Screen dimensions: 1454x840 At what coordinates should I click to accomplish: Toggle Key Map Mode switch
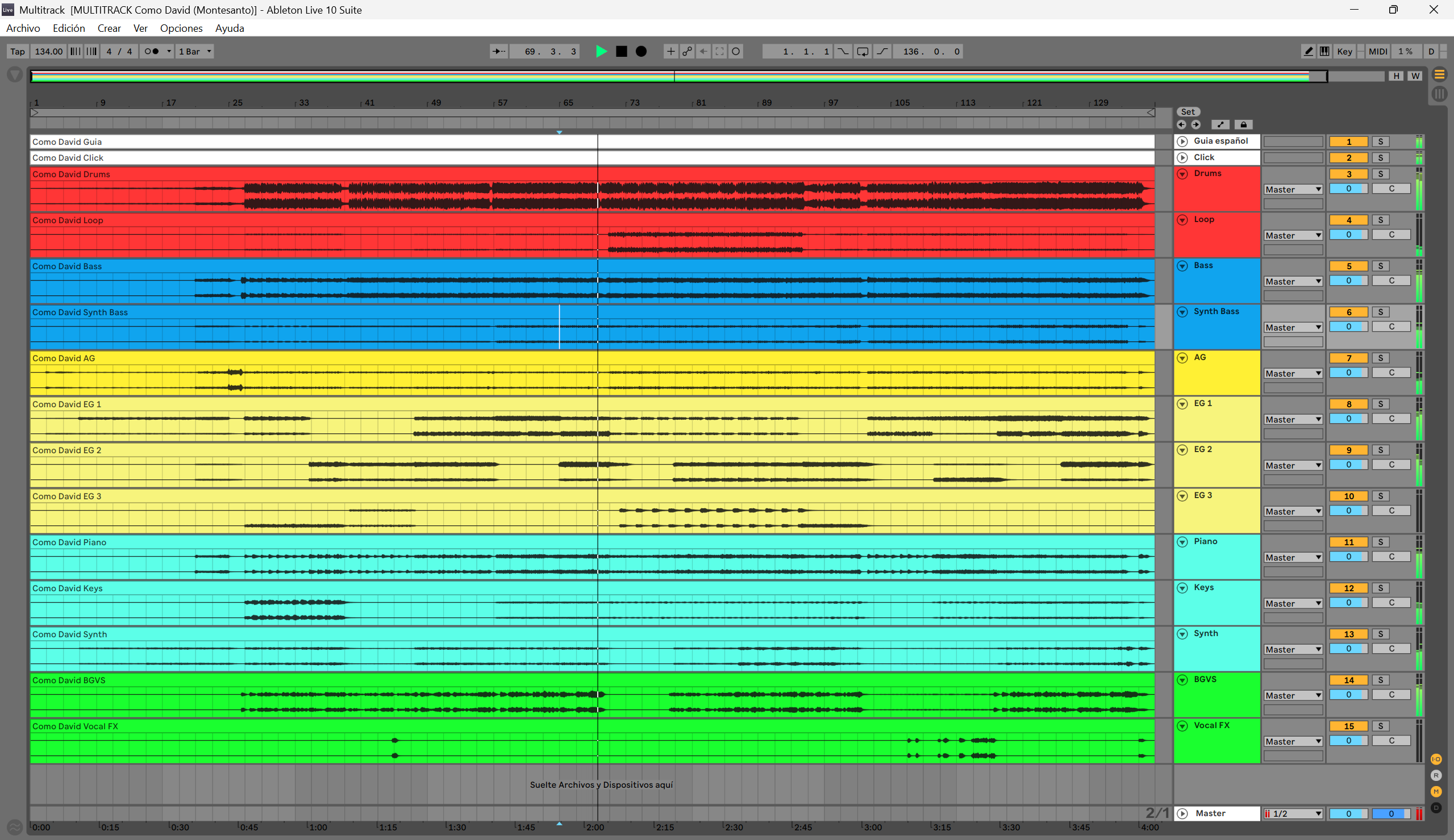click(x=1344, y=51)
